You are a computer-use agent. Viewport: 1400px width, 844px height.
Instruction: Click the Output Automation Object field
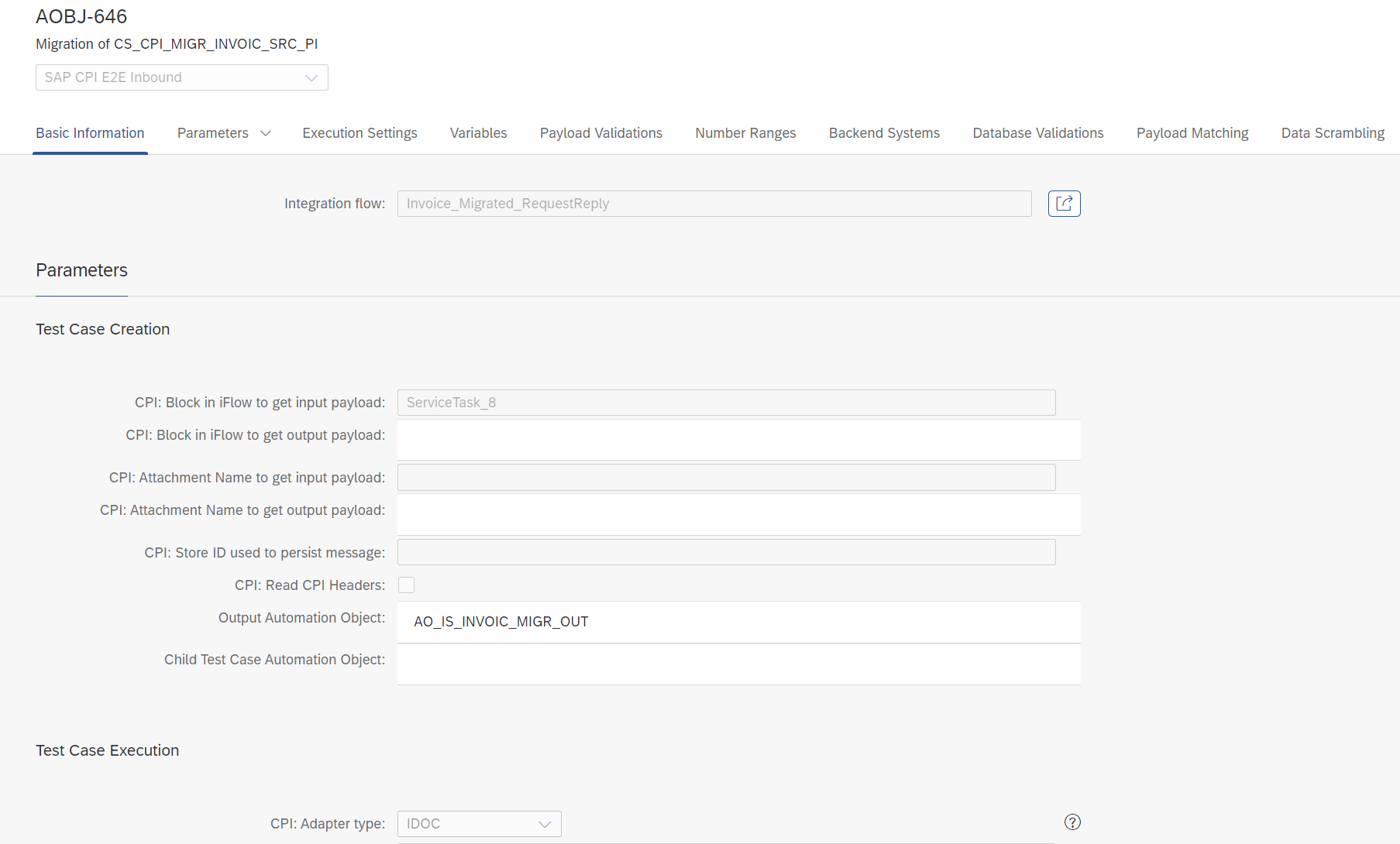coord(738,622)
